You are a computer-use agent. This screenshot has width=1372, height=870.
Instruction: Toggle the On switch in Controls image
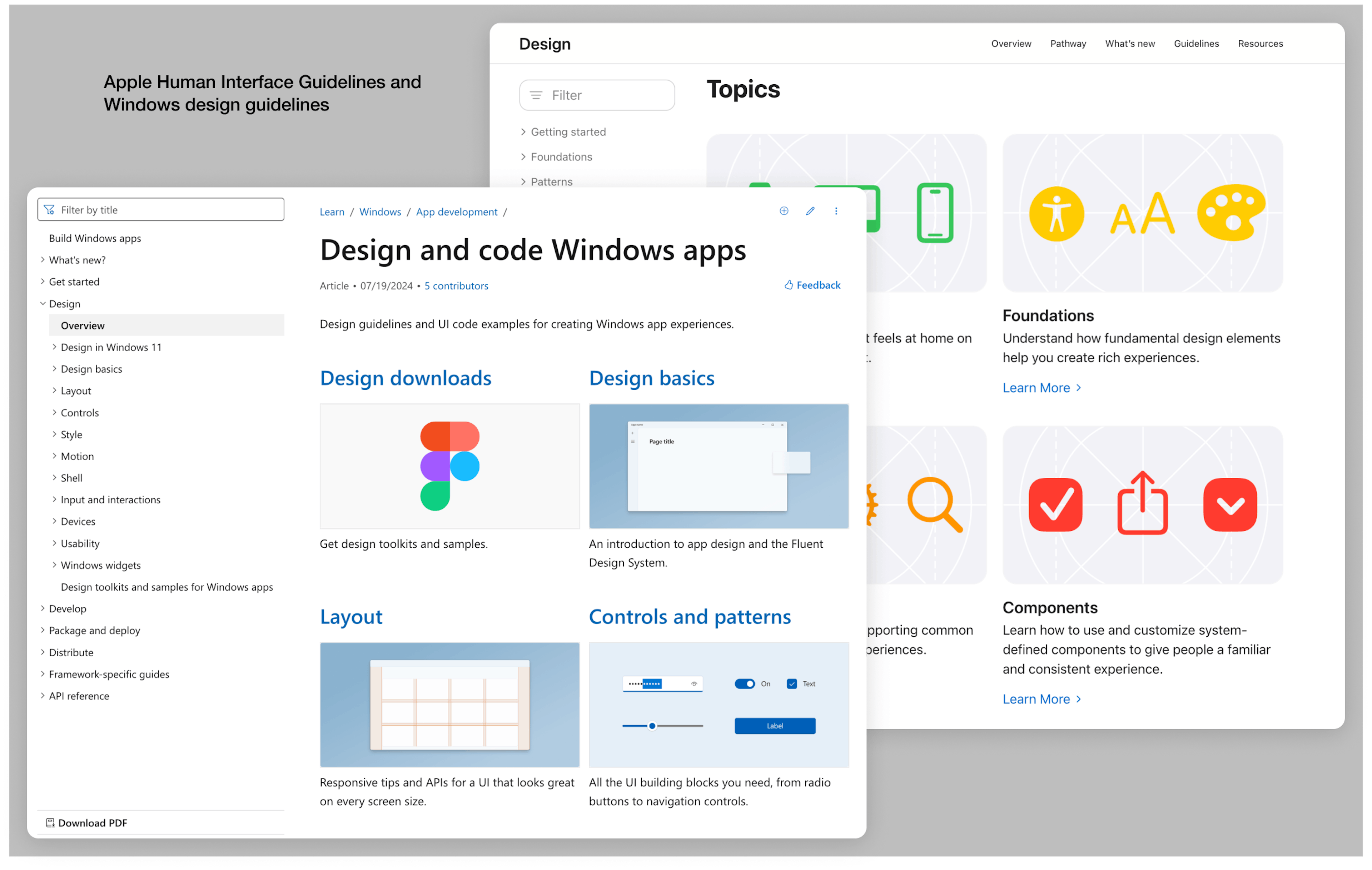(745, 684)
